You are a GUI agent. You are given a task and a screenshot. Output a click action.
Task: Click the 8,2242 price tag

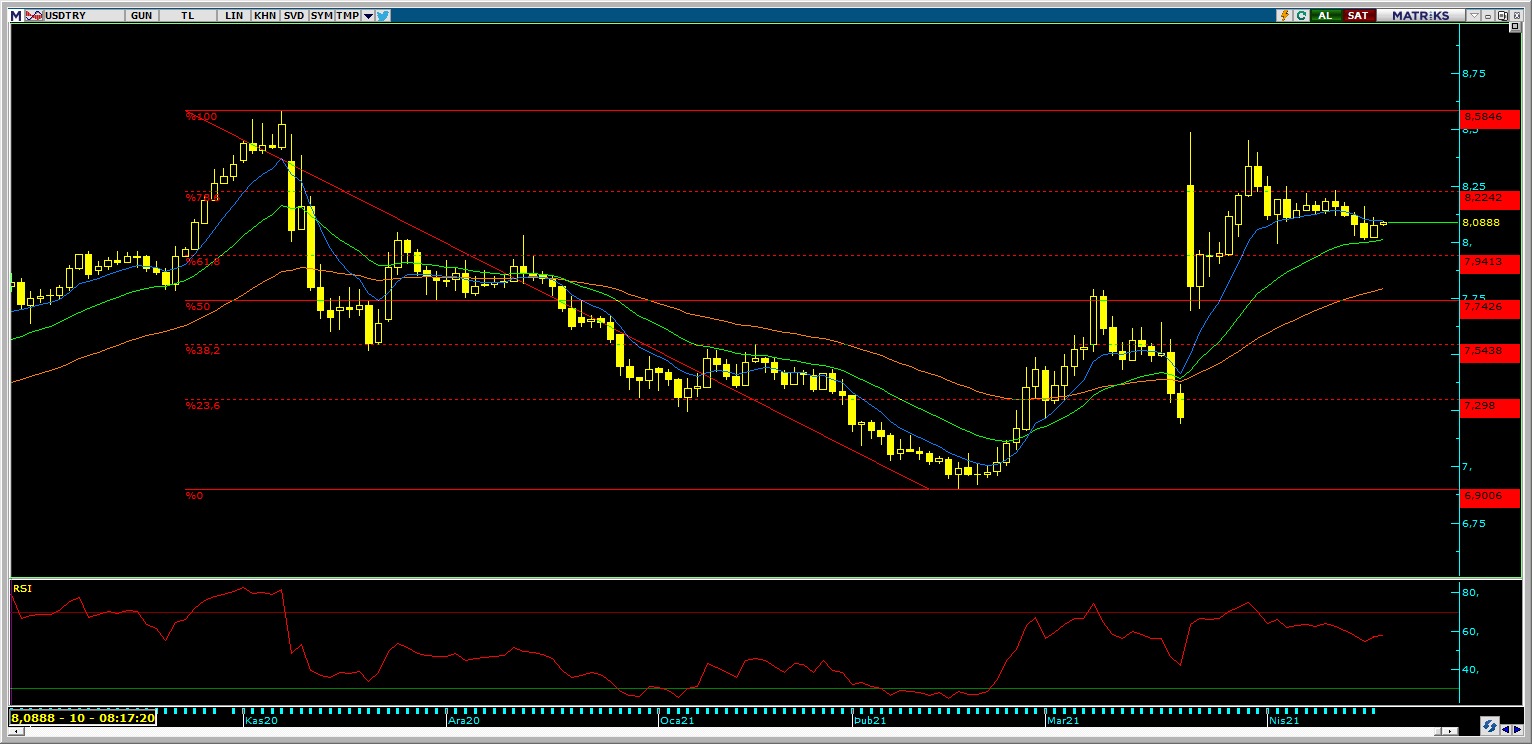(x=1488, y=198)
